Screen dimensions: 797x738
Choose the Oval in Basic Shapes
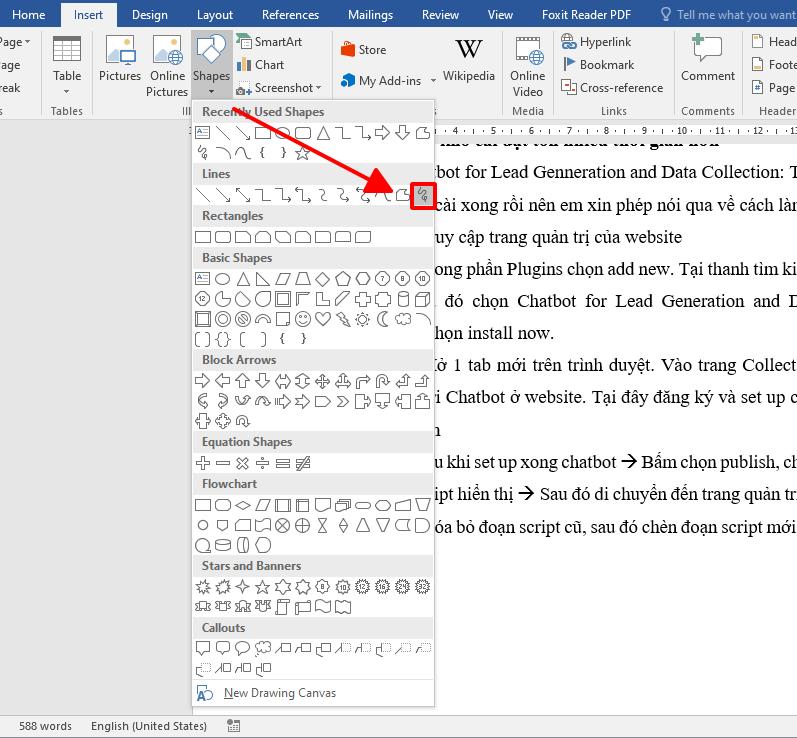pyautogui.click(x=223, y=279)
